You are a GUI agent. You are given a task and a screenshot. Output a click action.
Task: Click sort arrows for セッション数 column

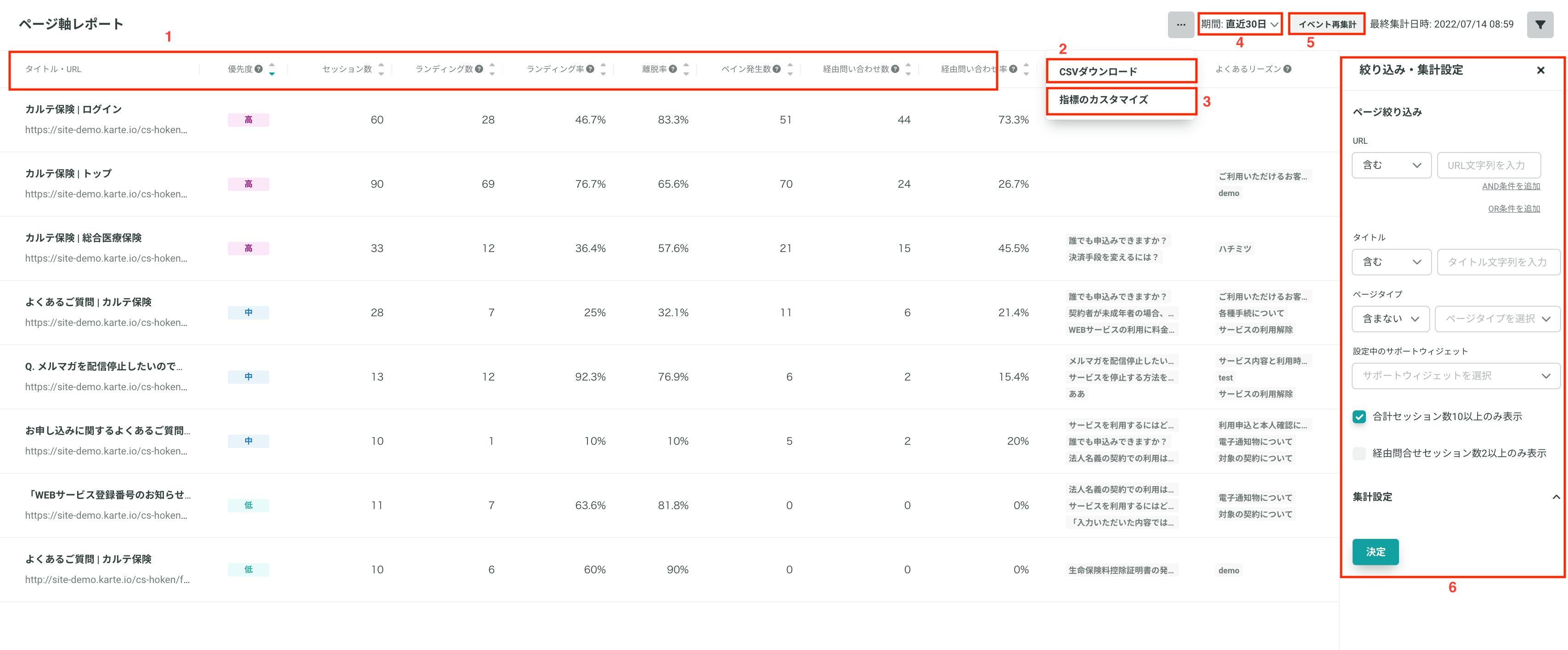381,69
